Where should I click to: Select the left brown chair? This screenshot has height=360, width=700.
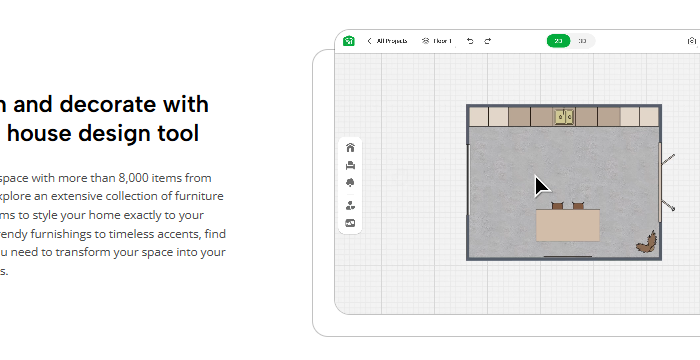[x=557, y=205]
